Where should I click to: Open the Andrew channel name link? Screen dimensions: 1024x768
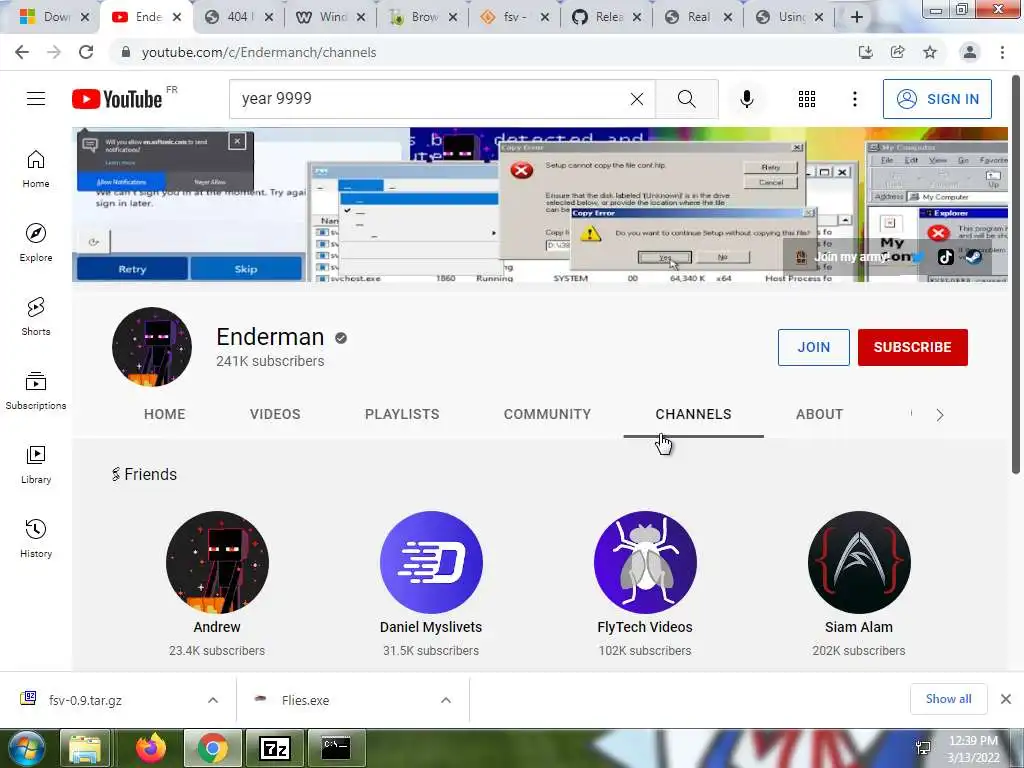point(217,627)
